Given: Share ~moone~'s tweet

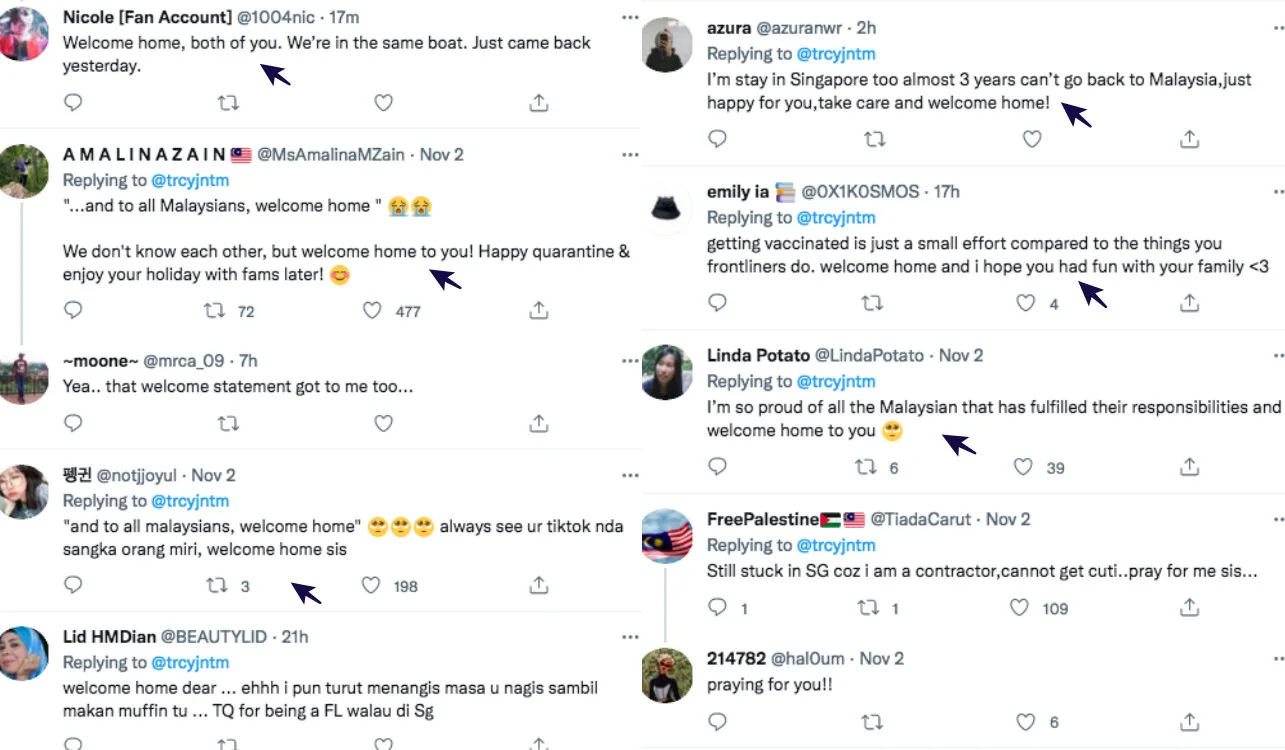Looking at the screenshot, I should pyautogui.click(x=538, y=424).
